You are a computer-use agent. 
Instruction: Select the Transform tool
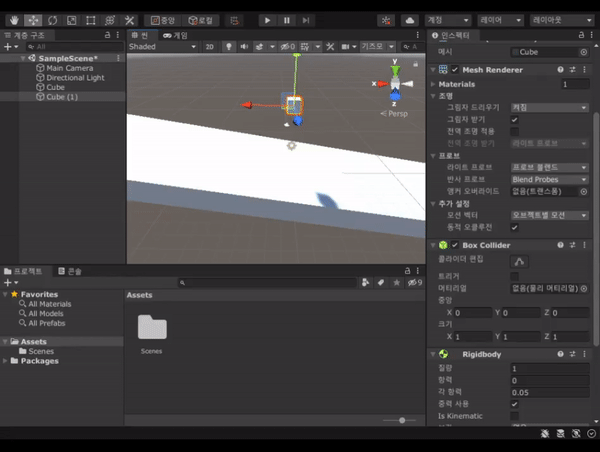[110, 20]
